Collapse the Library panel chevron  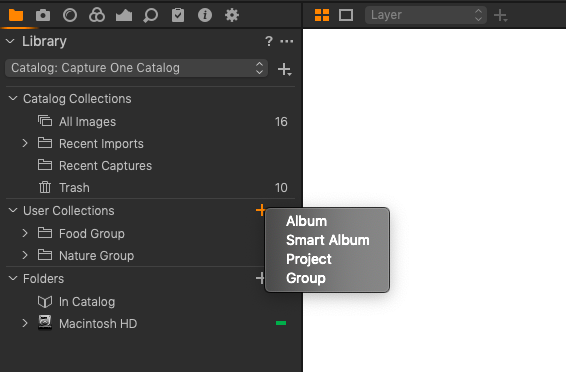click(10, 41)
